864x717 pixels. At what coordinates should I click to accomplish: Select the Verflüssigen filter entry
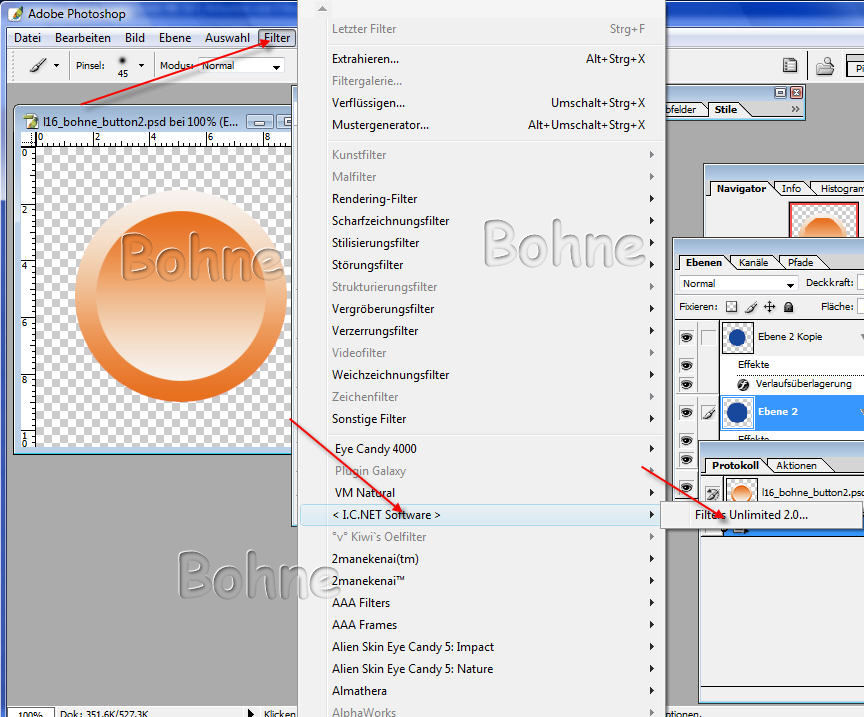coord(368,103)
